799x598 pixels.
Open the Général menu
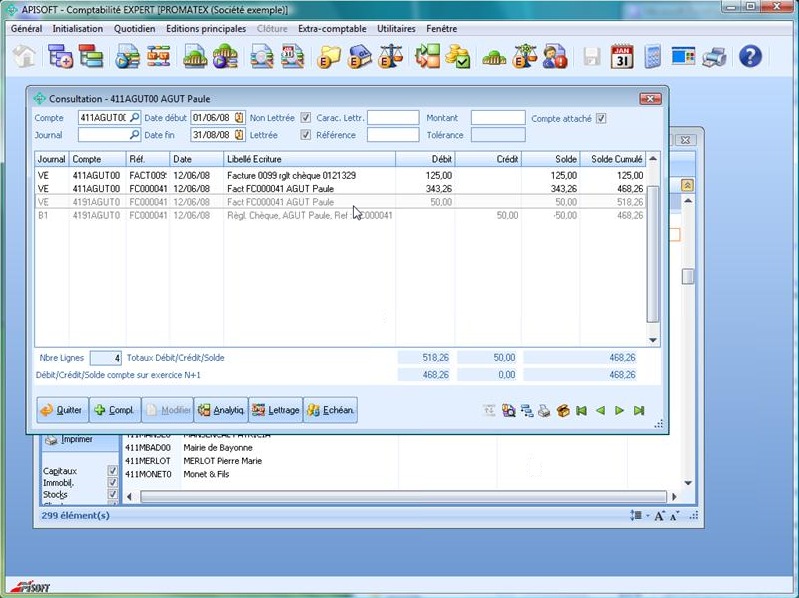26,29
